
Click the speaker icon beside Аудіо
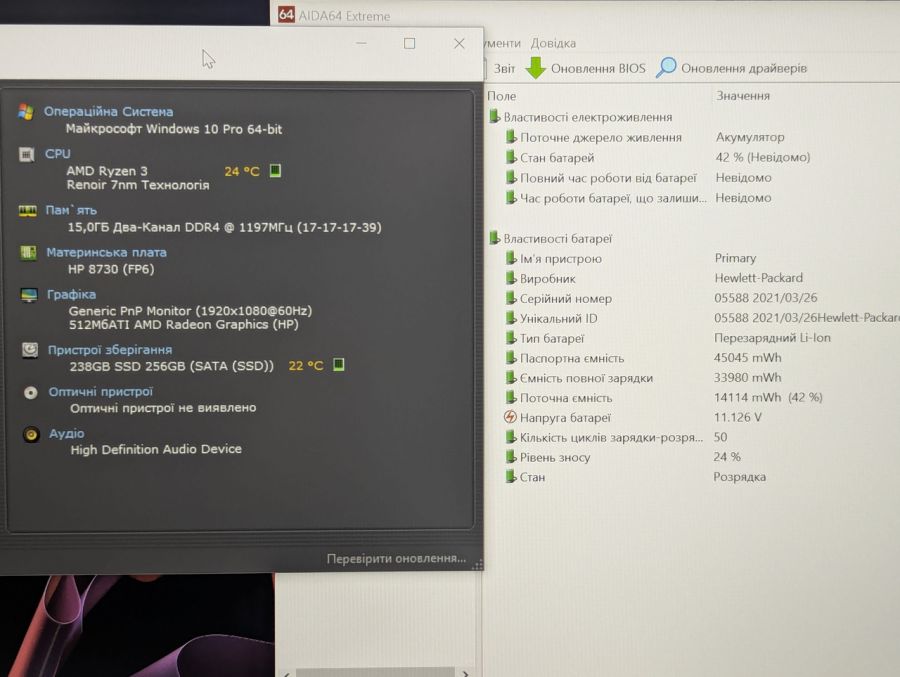[31, 435]
